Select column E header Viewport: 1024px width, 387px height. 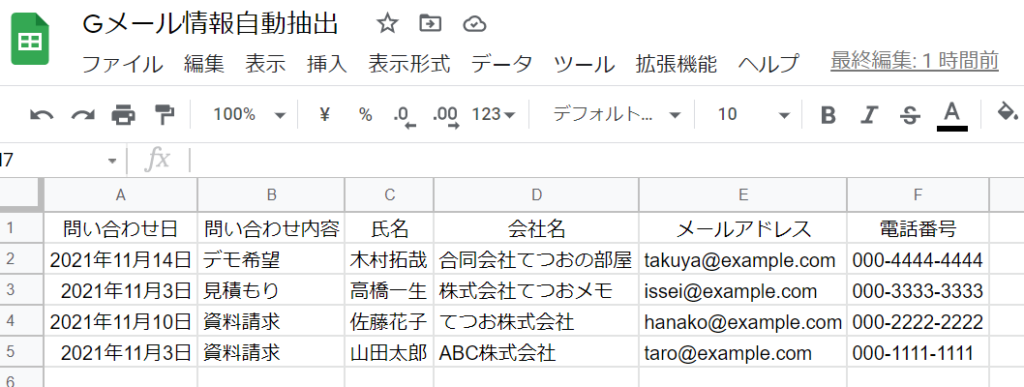(743, 194)
